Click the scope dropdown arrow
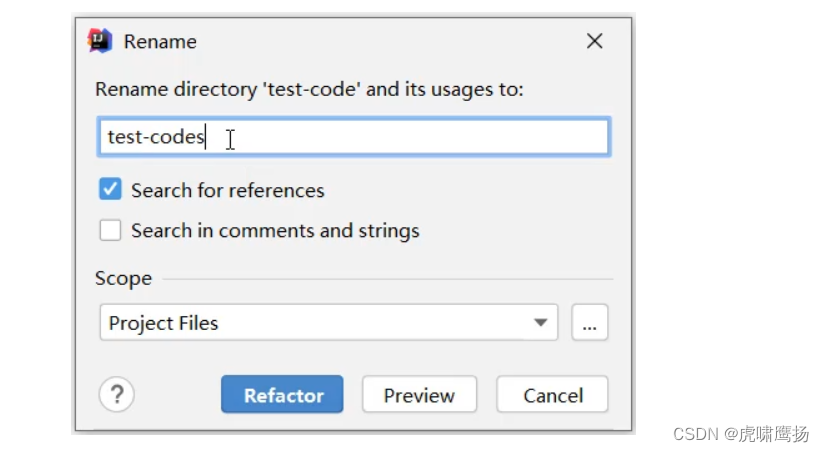 point(540,323)
